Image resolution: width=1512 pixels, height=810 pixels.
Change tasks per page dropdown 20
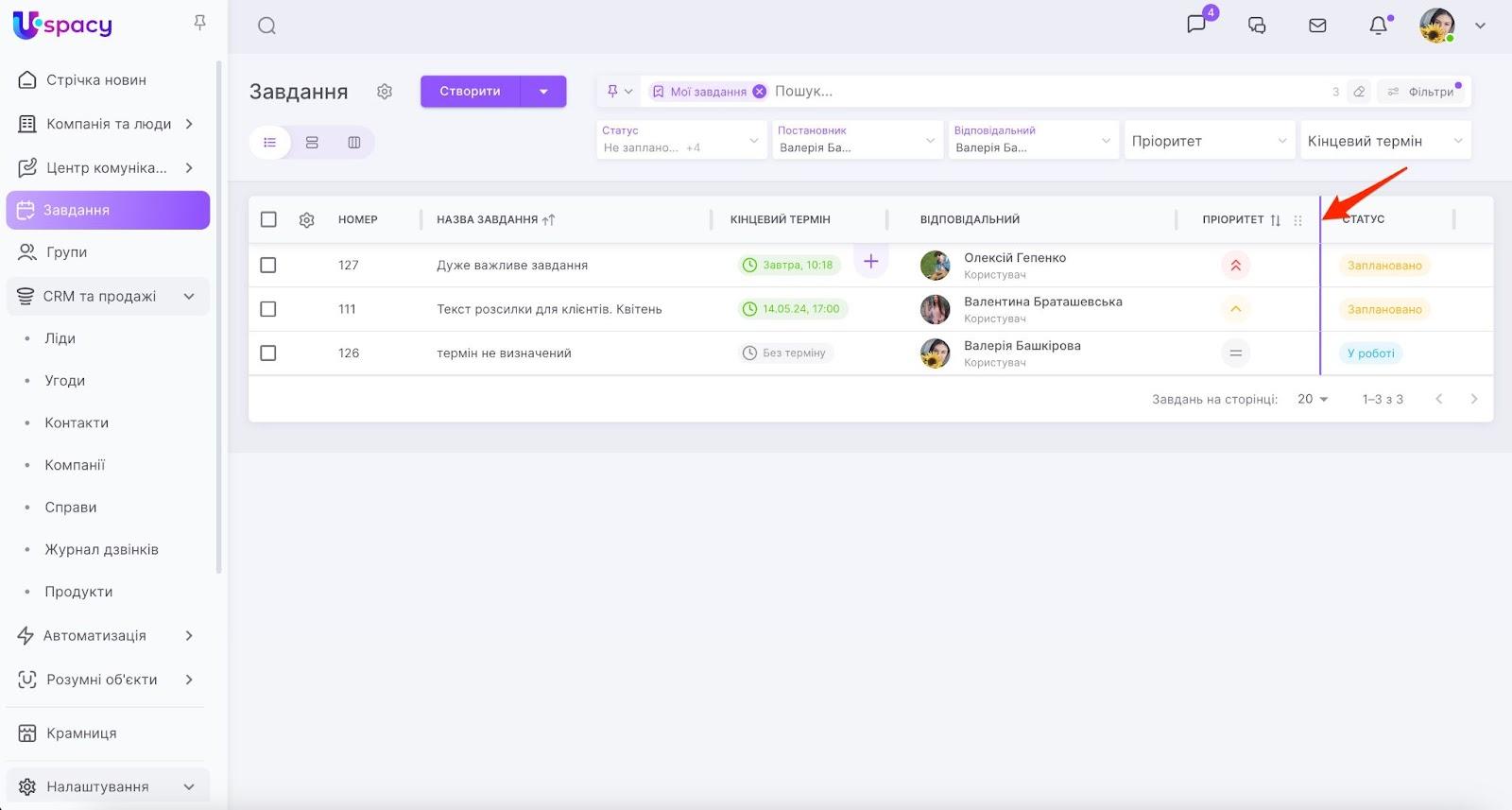[x=1313, y=400]
